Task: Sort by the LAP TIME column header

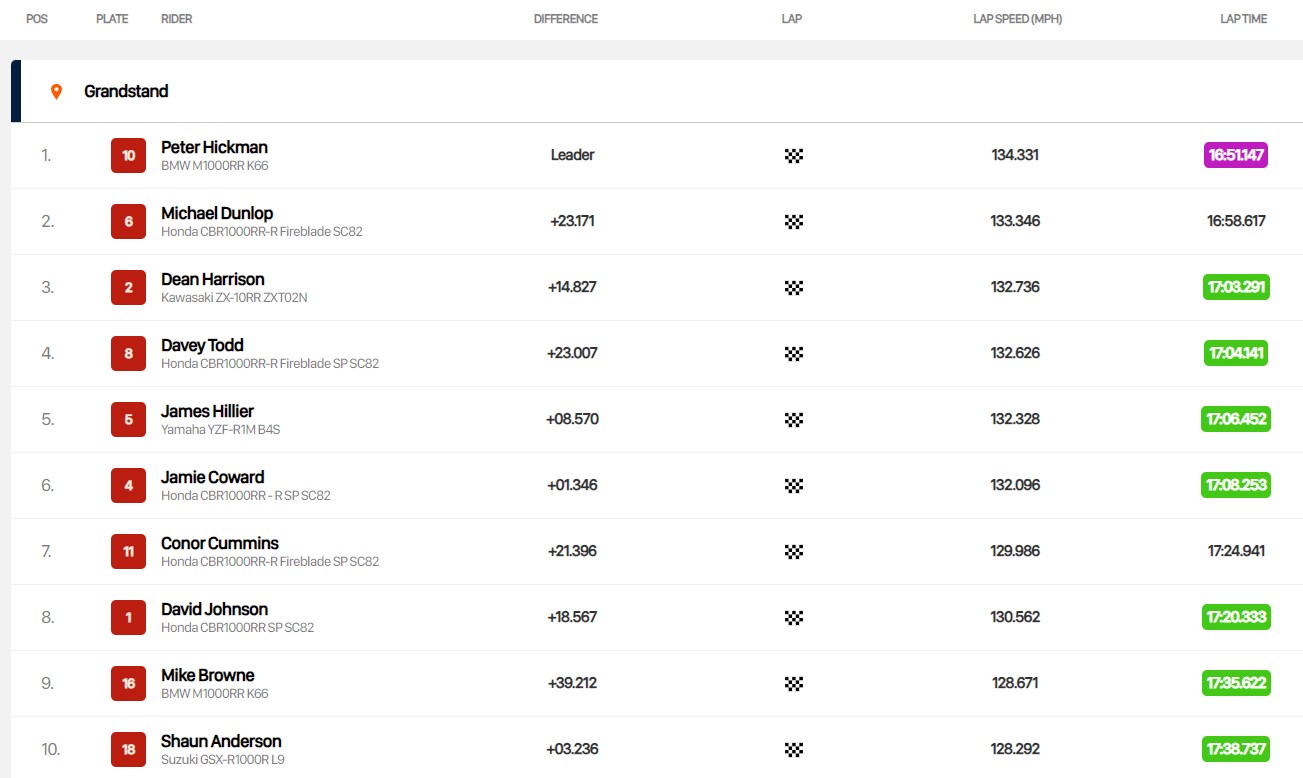Action: [1243, 19]
